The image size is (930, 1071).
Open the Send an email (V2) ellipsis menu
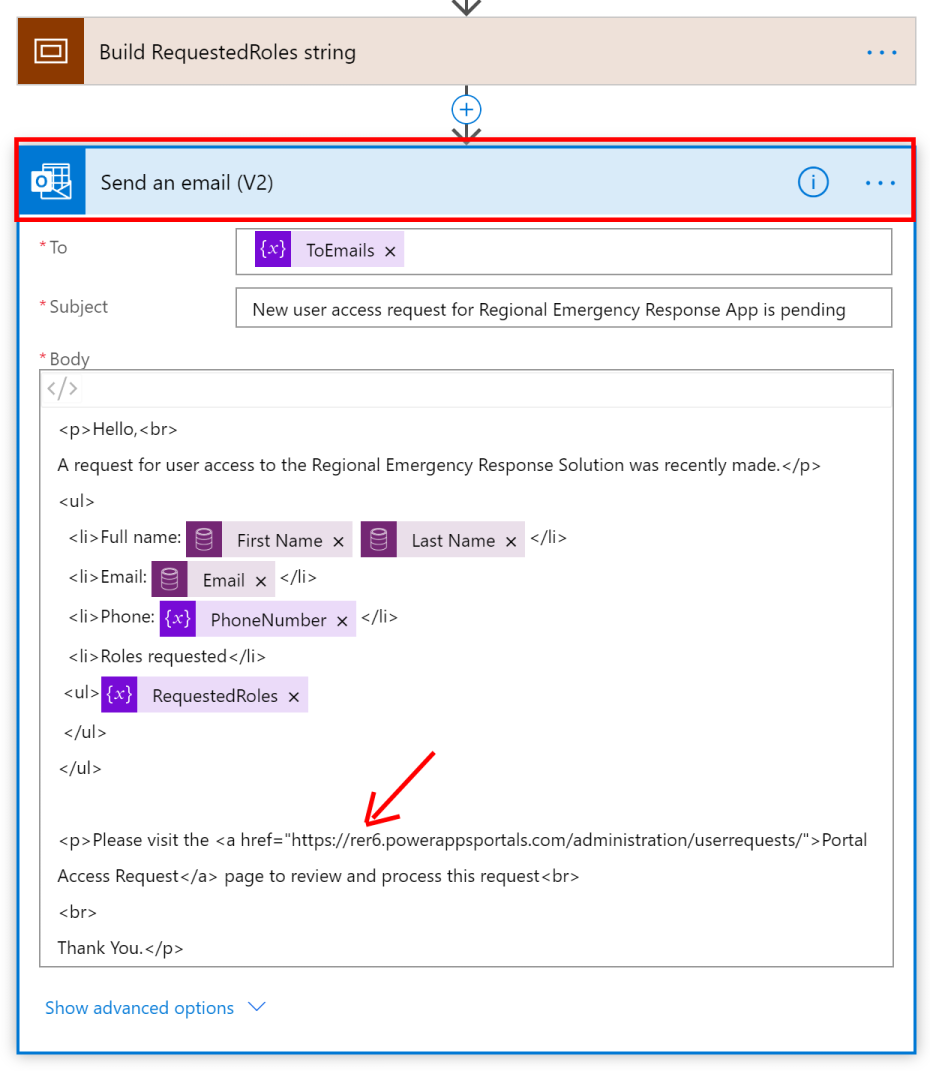(880, 183)
